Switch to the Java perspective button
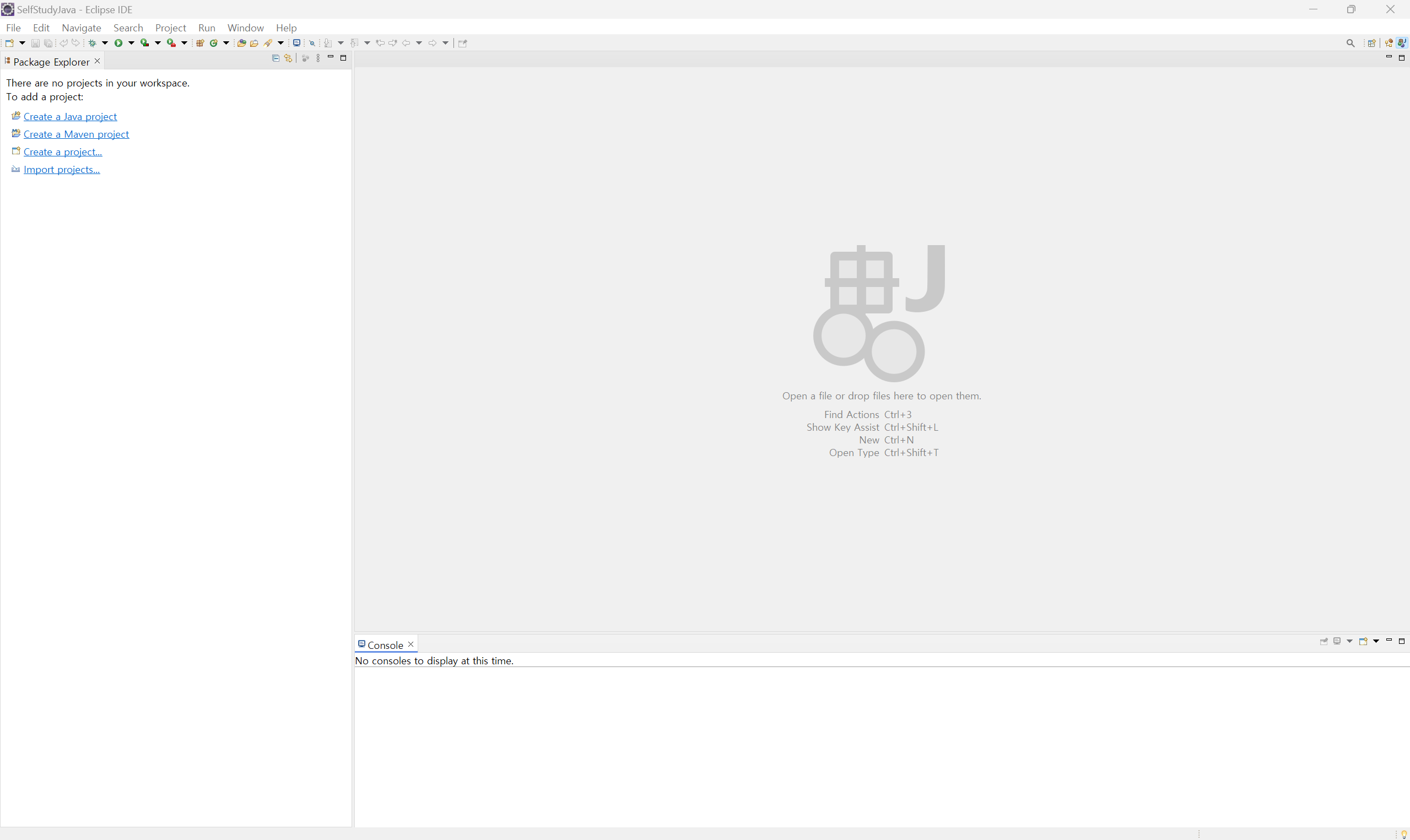The width and height of the screenshot is (1410, 840). coord(1402,43)
